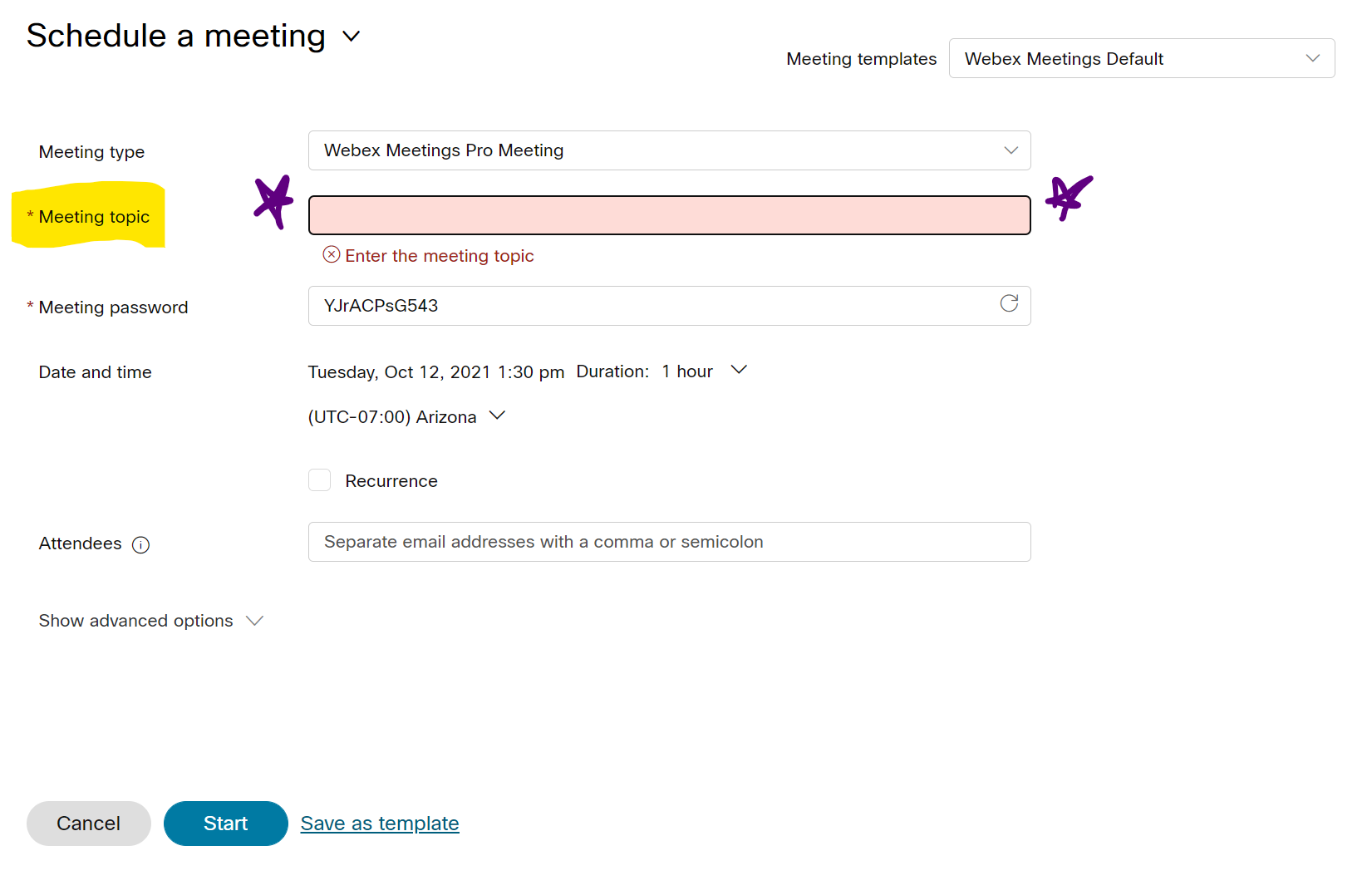Click the Enter the meeting topic error message
The image size is (1372, 895).
pyautogui.click(x=440, y=256)
